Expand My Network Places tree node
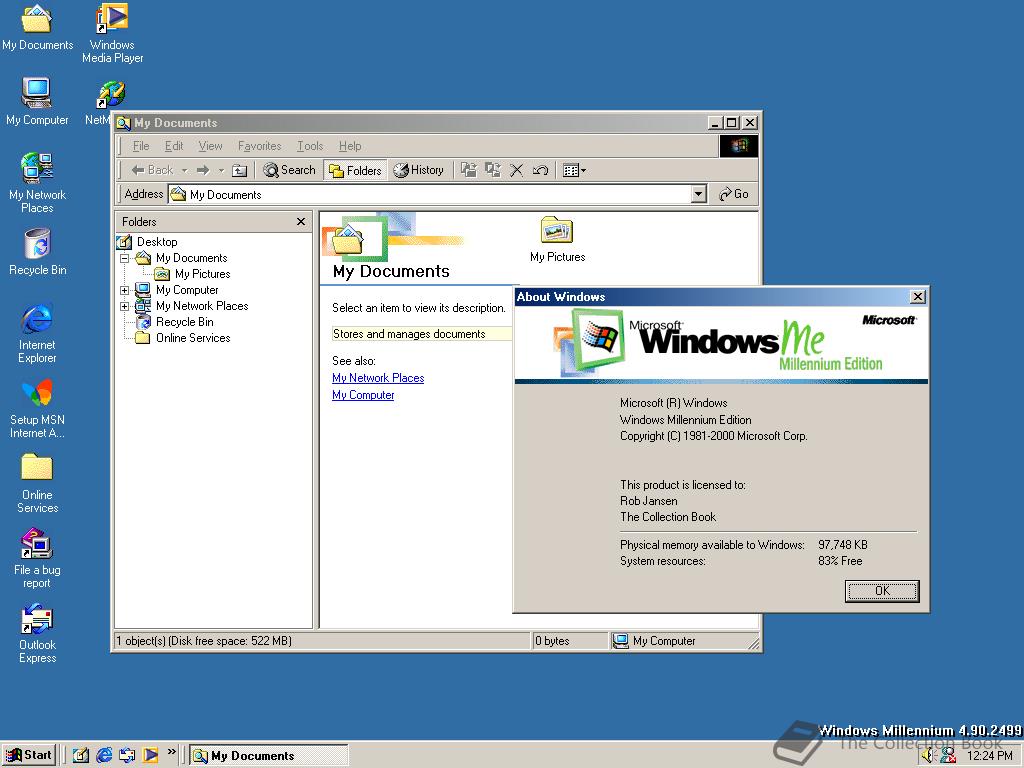Screen dimensions: 1024x768 124,306
